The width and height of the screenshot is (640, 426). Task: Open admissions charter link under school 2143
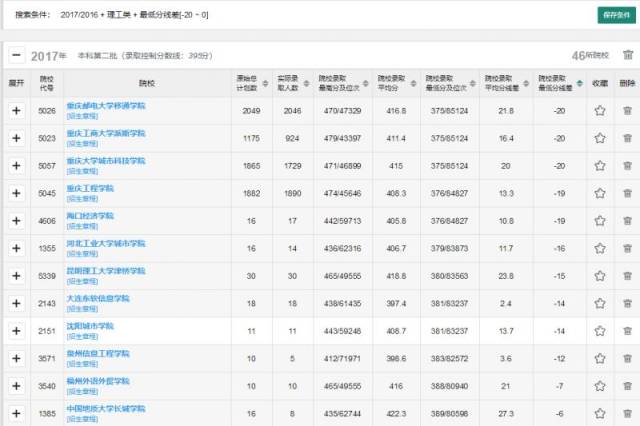[82, 309]
